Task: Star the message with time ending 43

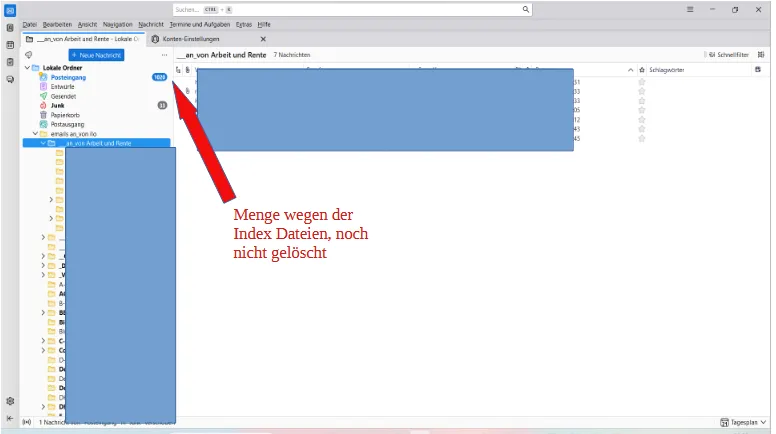Action: point(642,129)
